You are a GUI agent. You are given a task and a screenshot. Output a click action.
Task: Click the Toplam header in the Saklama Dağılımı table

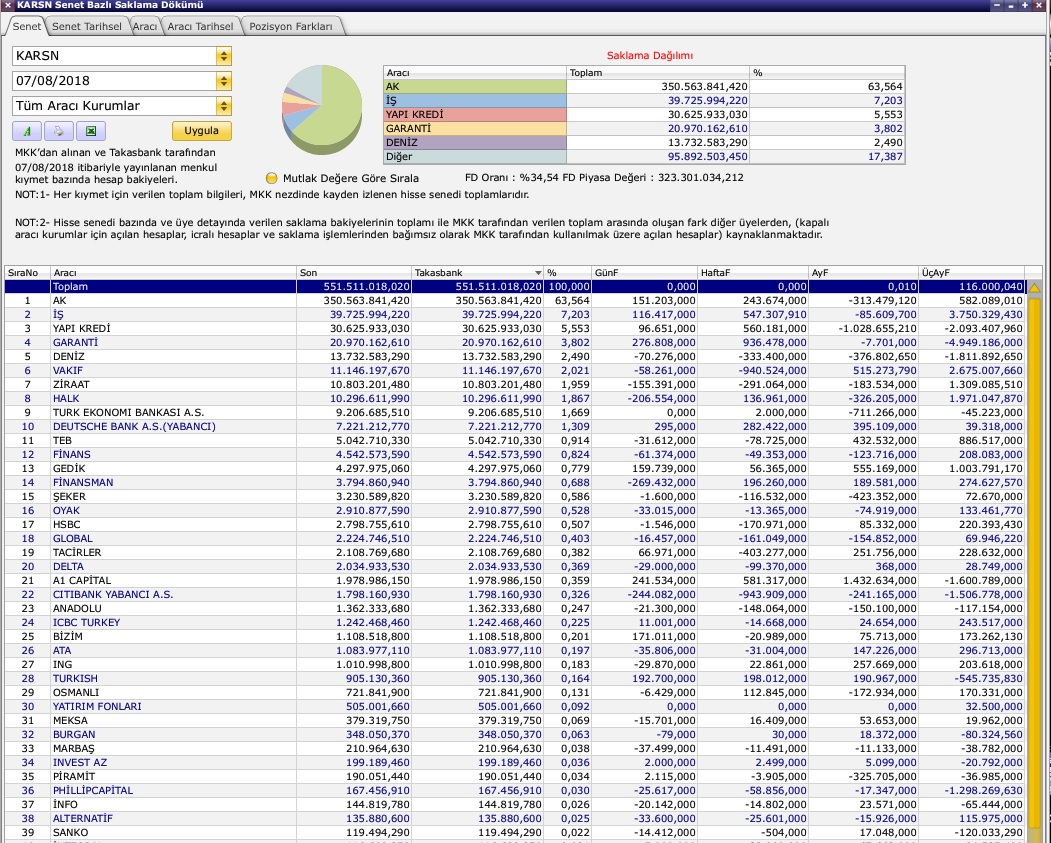(x=658, y=72)
